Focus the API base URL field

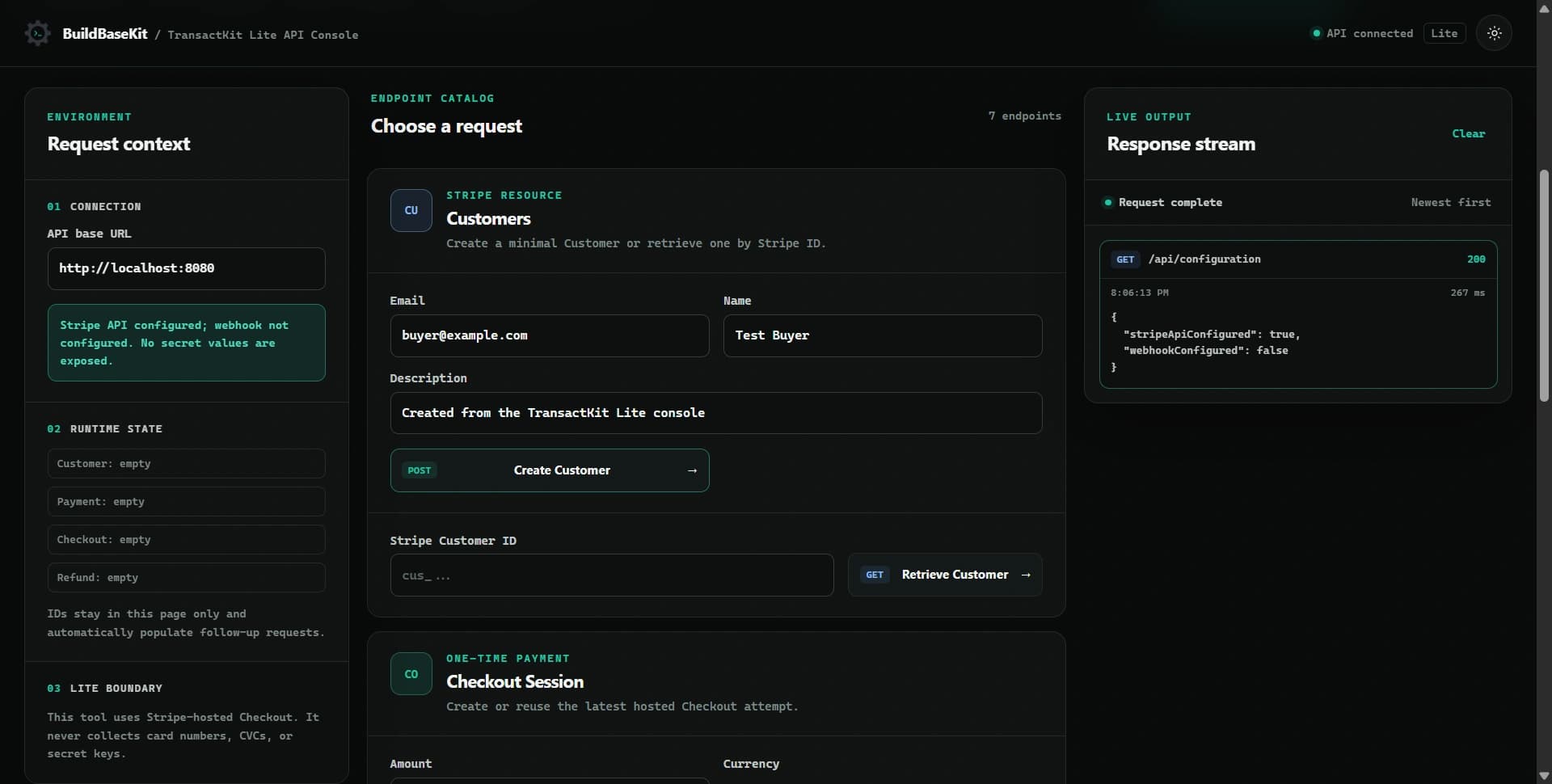[x=187, y=268]
